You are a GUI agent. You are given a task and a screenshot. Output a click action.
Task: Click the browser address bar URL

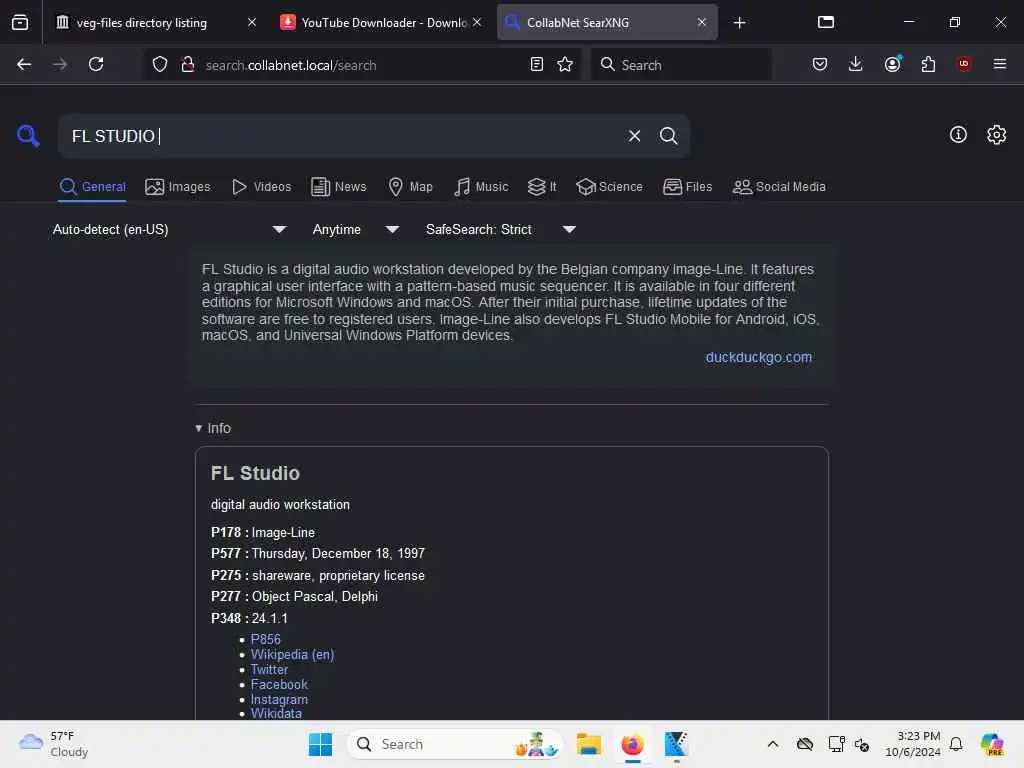click(x=291, y=65)
